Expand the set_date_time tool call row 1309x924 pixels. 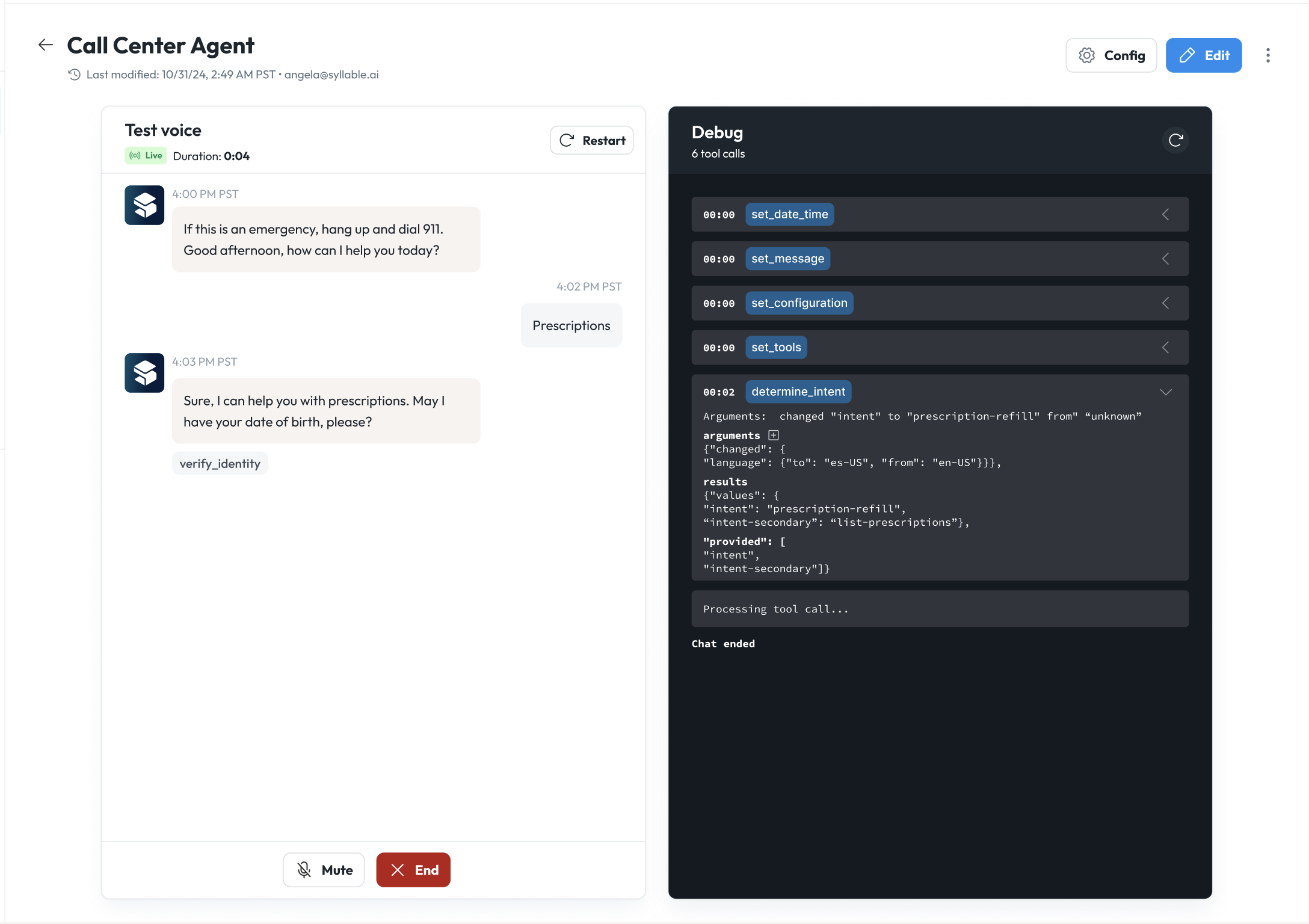[x=1165, y=215]
